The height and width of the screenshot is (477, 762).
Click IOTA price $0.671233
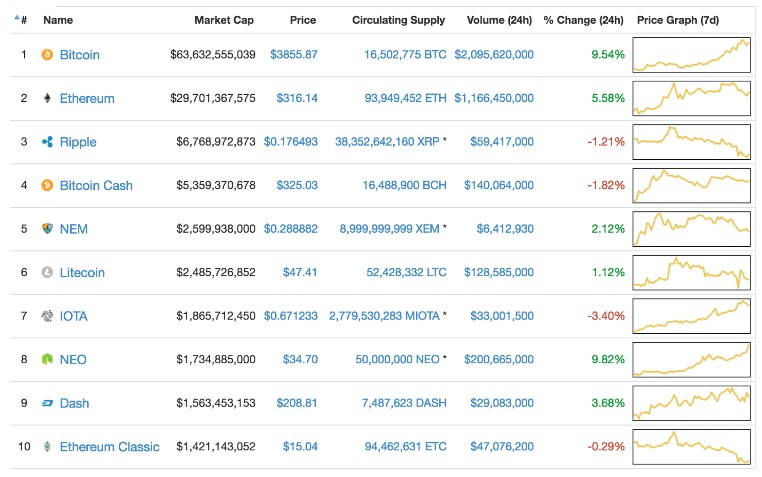[x=291, y=316]
